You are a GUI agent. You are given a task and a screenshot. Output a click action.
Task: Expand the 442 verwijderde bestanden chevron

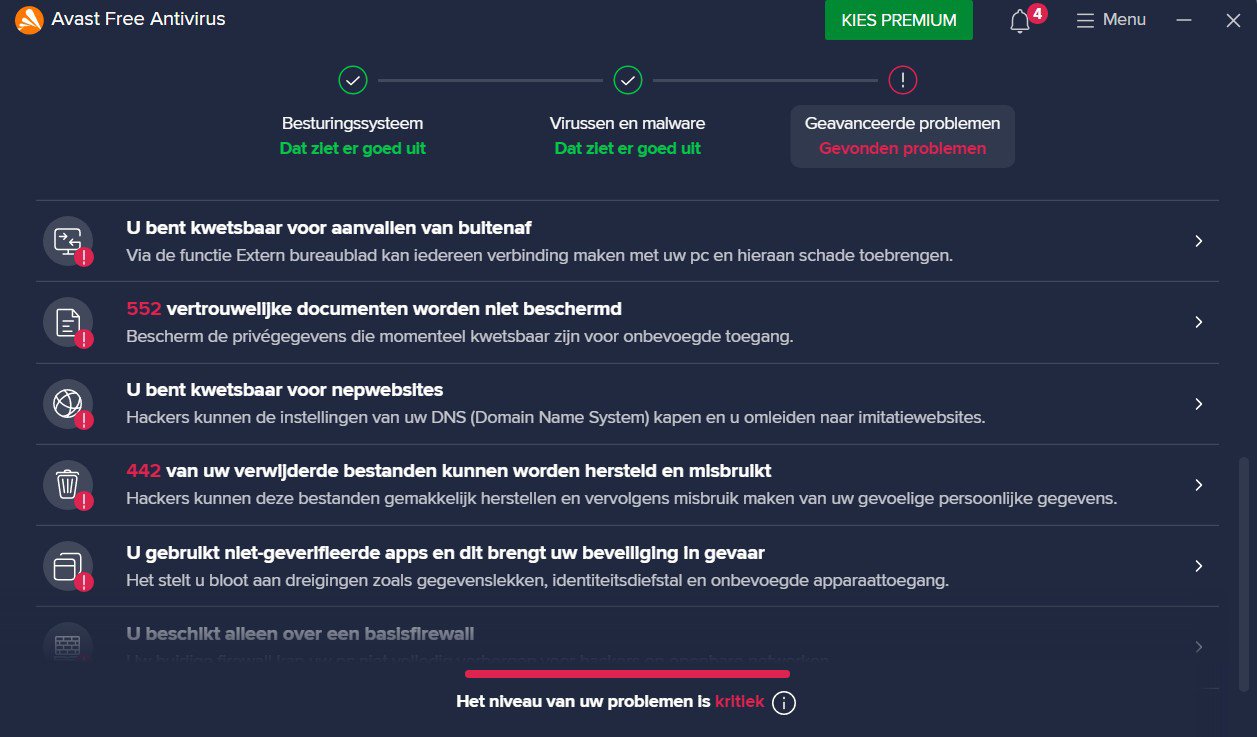(x=1199, y=485)
